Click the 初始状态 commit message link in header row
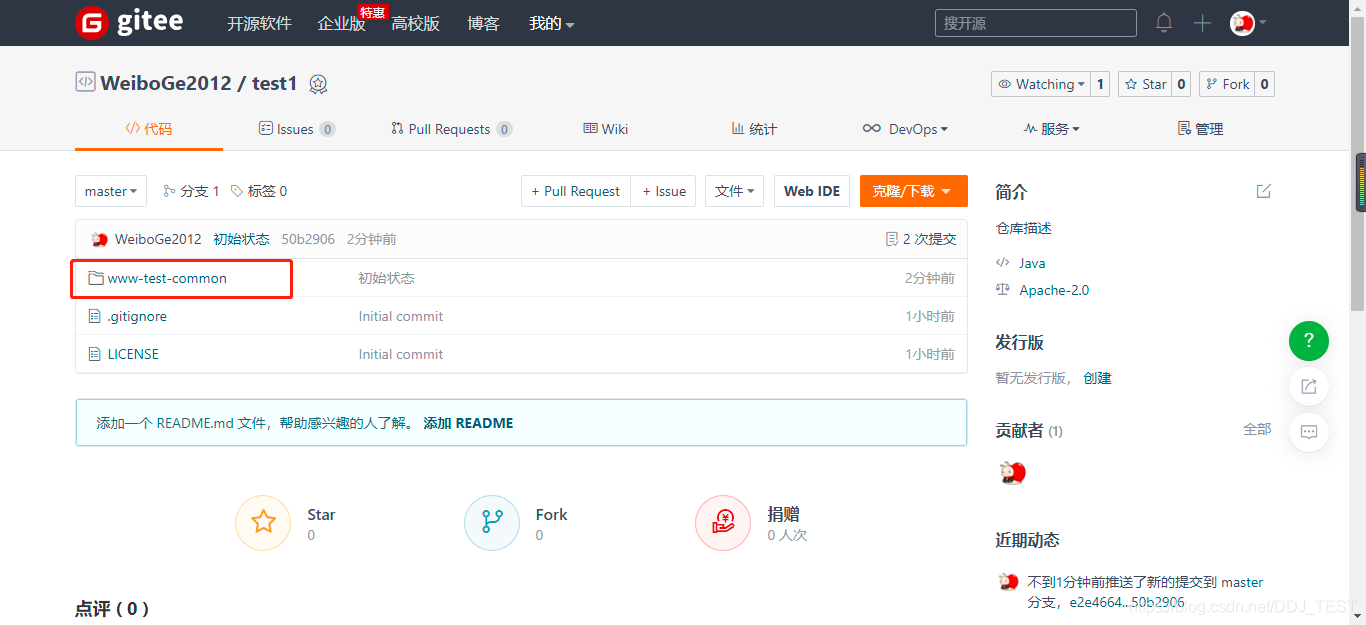The width and height of the screenshot is (1366, 625). pyautogui.click(x=241, y=239)
